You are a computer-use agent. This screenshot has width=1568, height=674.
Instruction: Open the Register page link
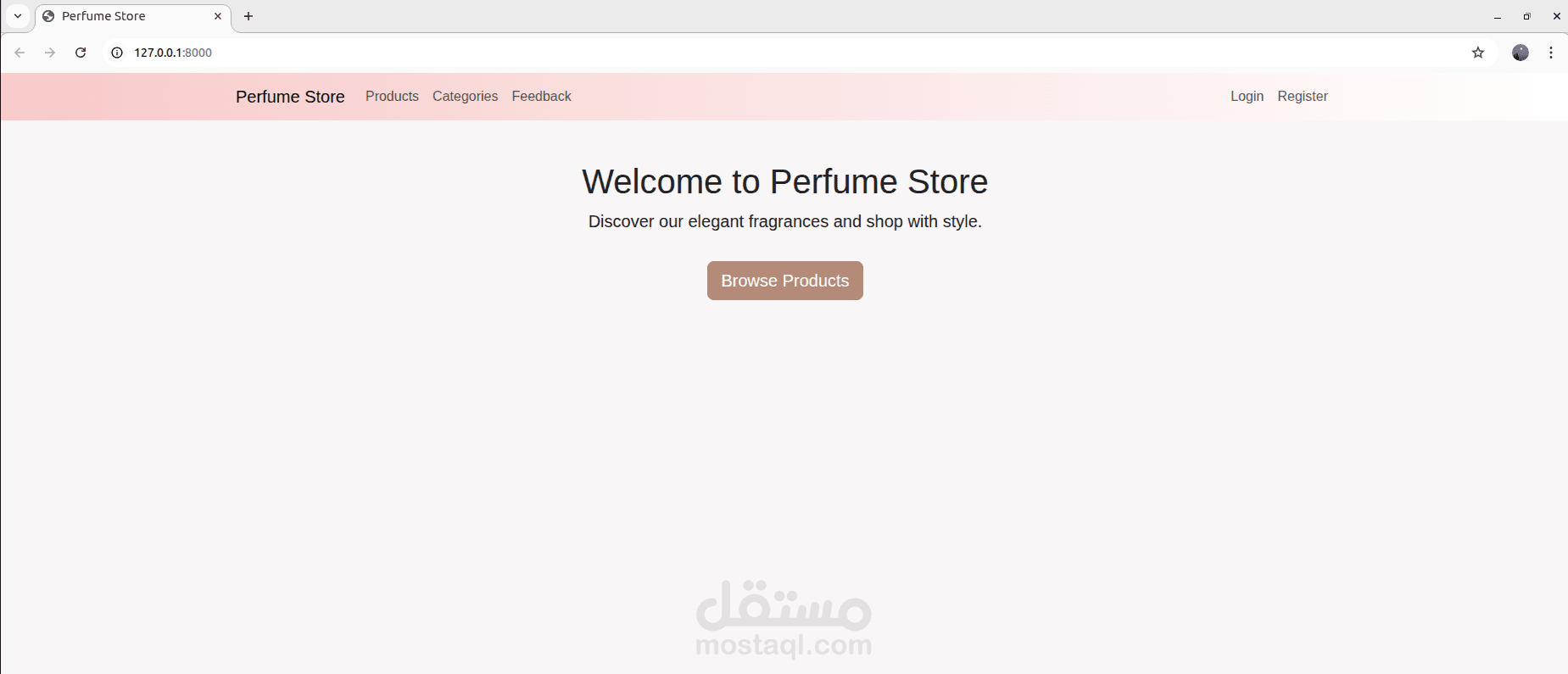tap(1303, 97)
